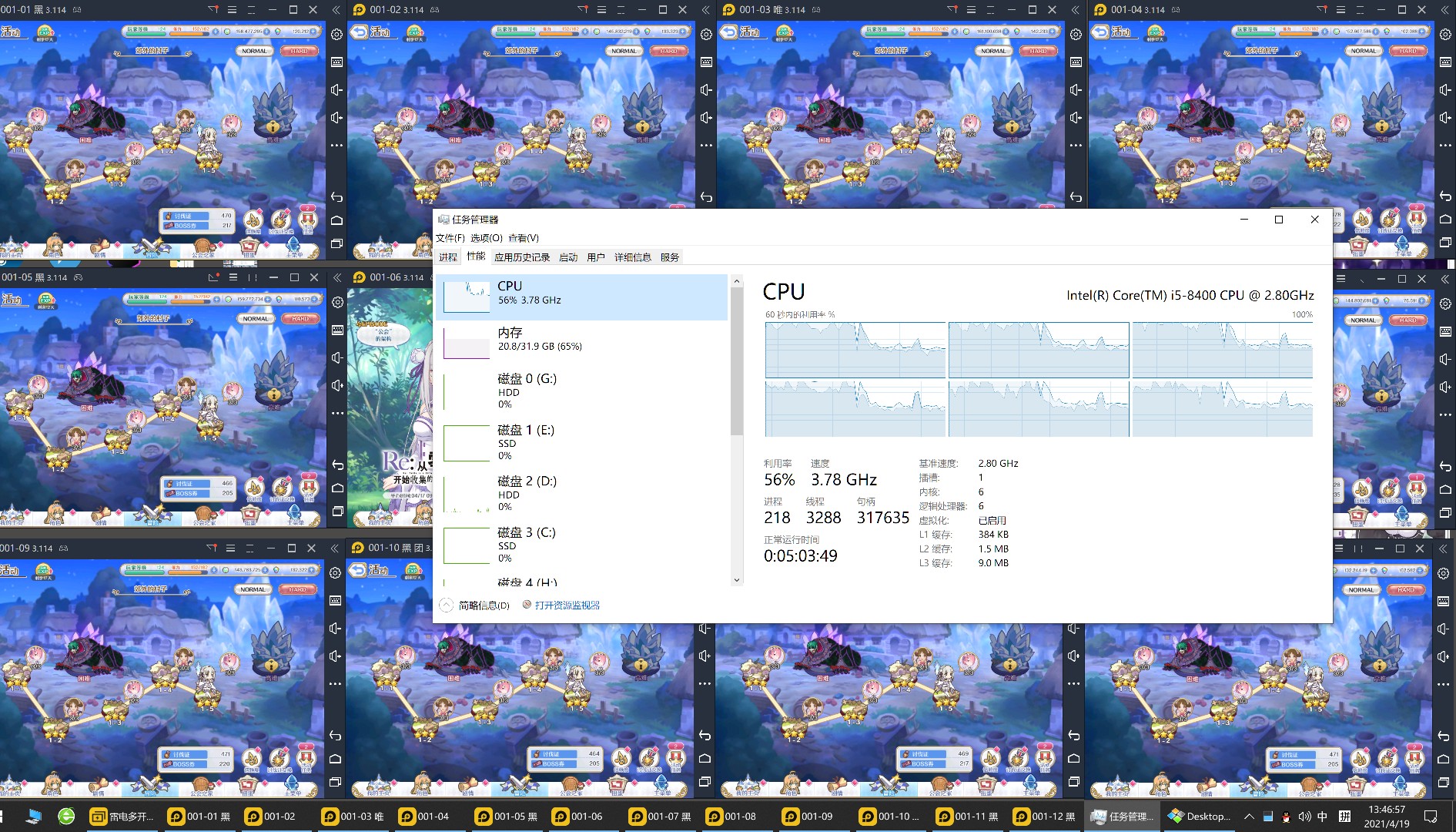
Task: Collapse sidebar chevrons of emulator 001-05
Action: [x=337, y=277]
